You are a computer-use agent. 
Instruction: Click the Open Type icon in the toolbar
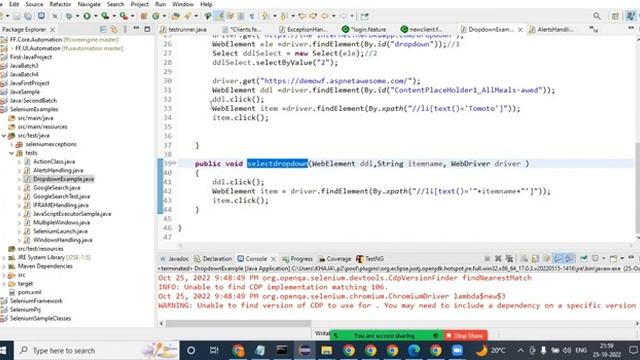pos(176,16)
